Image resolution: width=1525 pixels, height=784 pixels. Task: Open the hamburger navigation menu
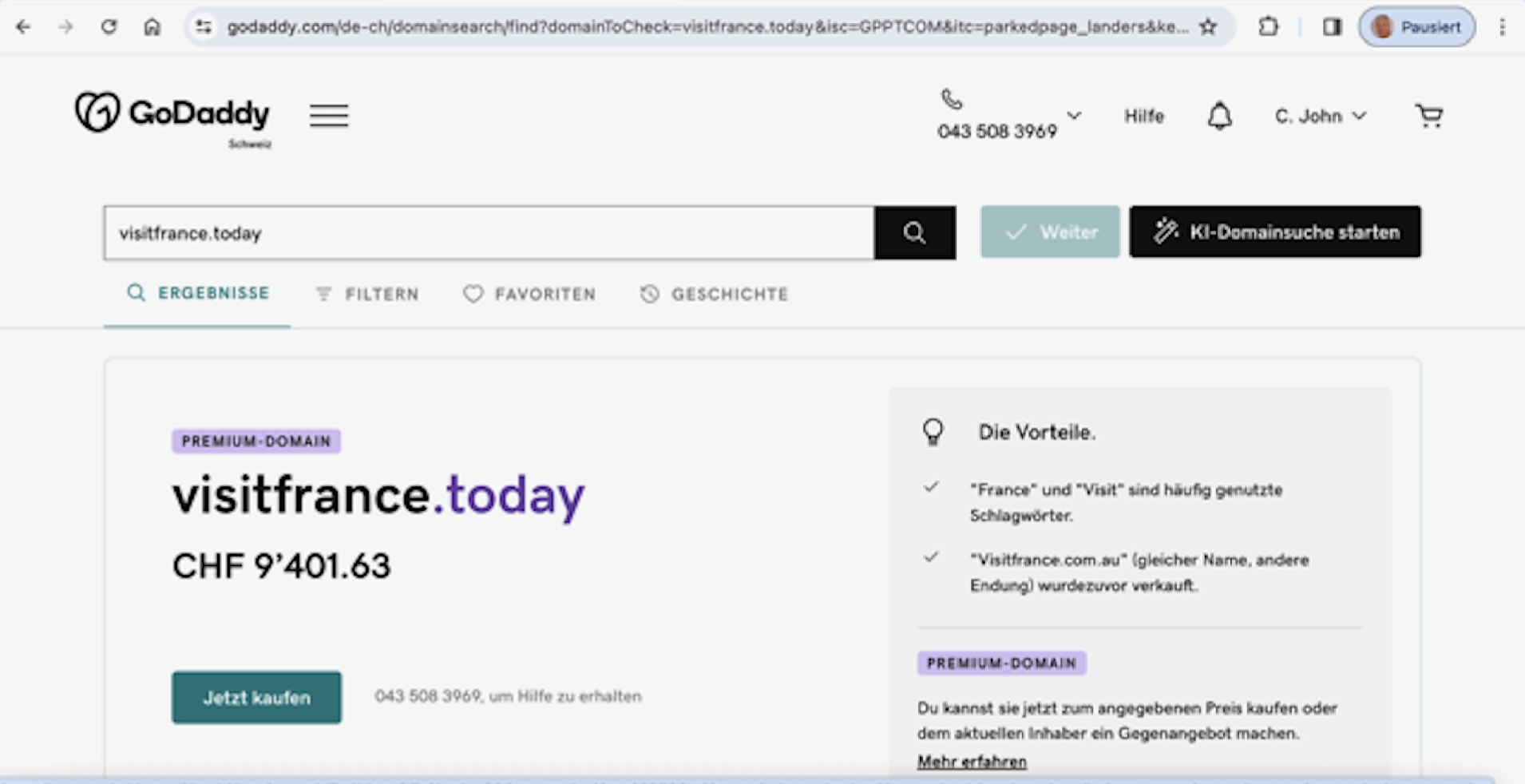pos(329,116)
